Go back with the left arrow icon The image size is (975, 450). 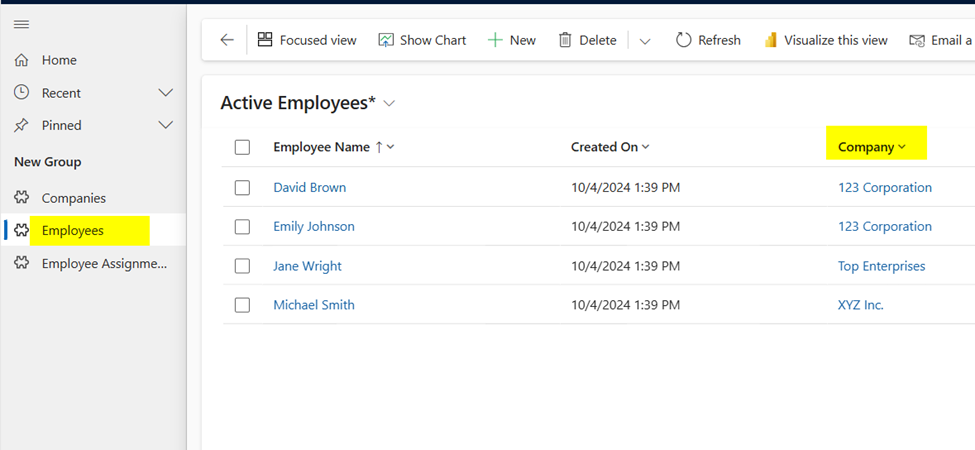coord(227,40)
